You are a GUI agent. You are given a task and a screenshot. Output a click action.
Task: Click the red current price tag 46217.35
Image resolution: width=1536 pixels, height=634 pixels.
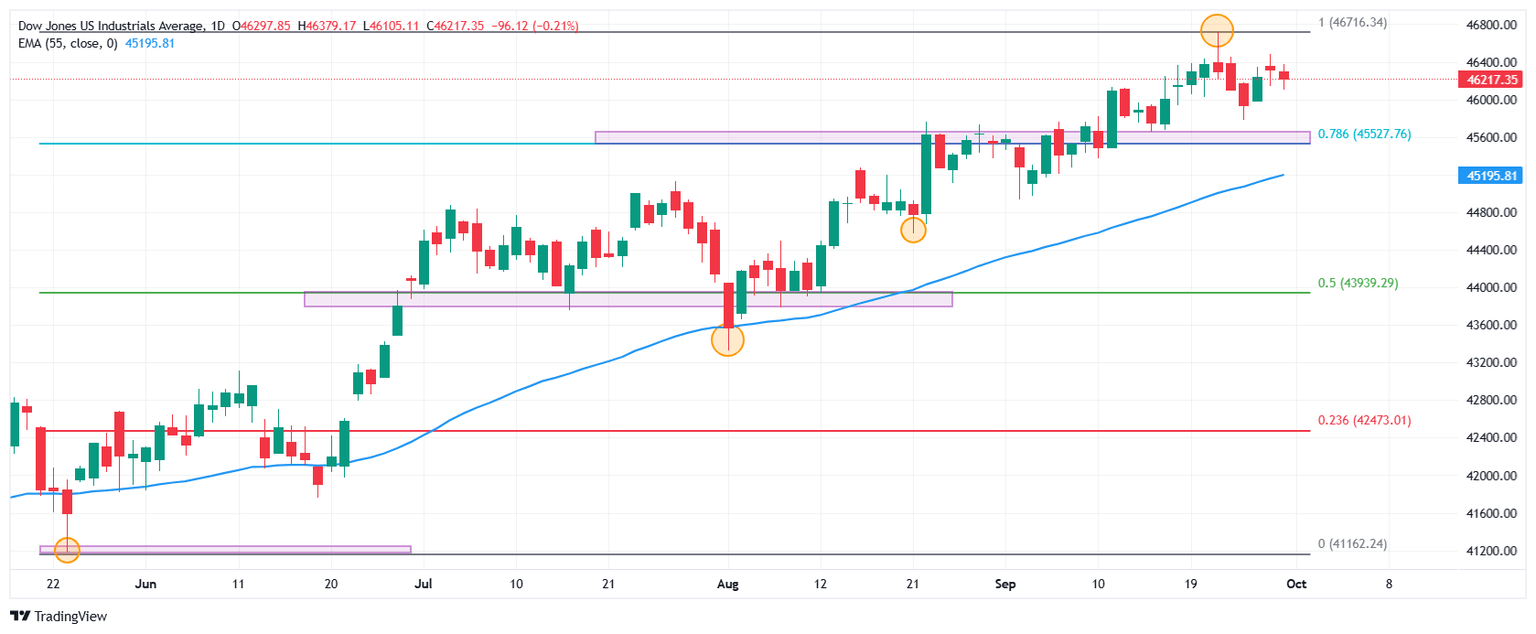[1492, 78]
